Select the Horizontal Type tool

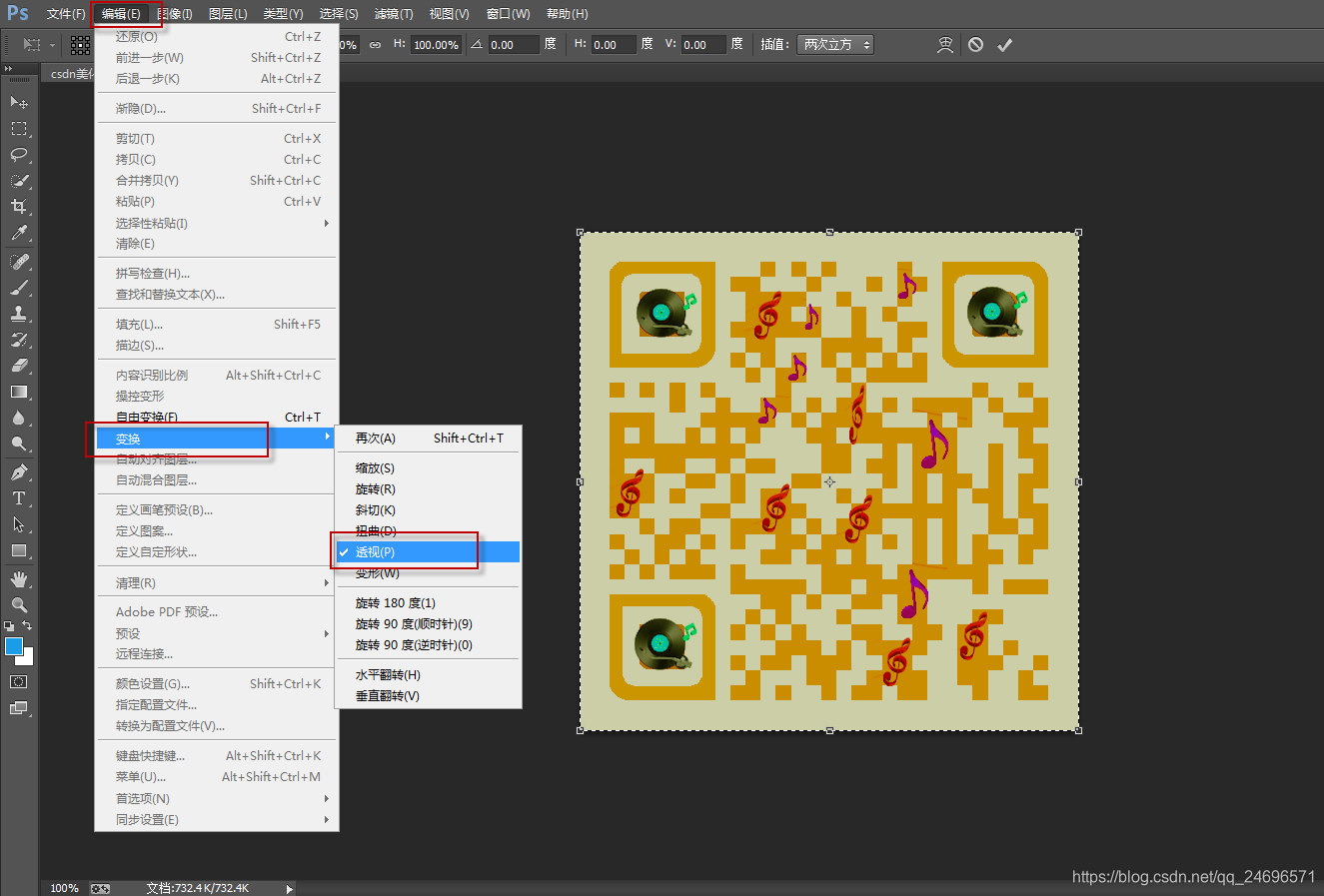(x=19, y=497)
